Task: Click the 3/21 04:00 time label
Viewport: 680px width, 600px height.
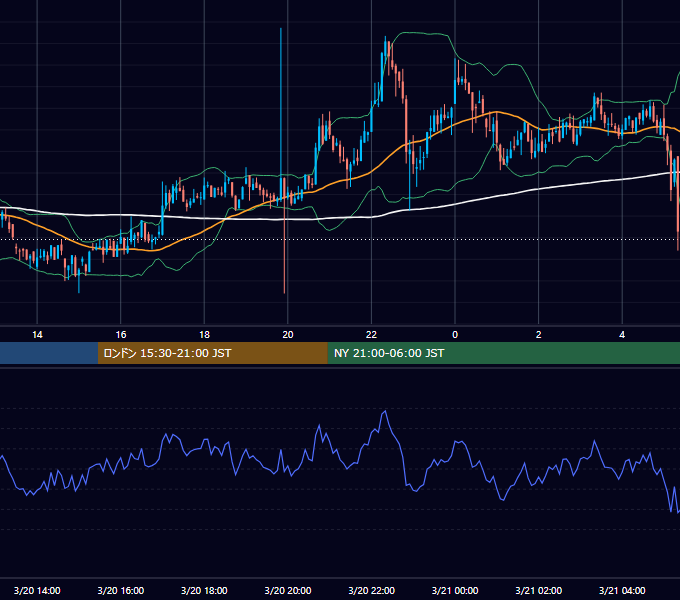Action: [x=622, y=590]
